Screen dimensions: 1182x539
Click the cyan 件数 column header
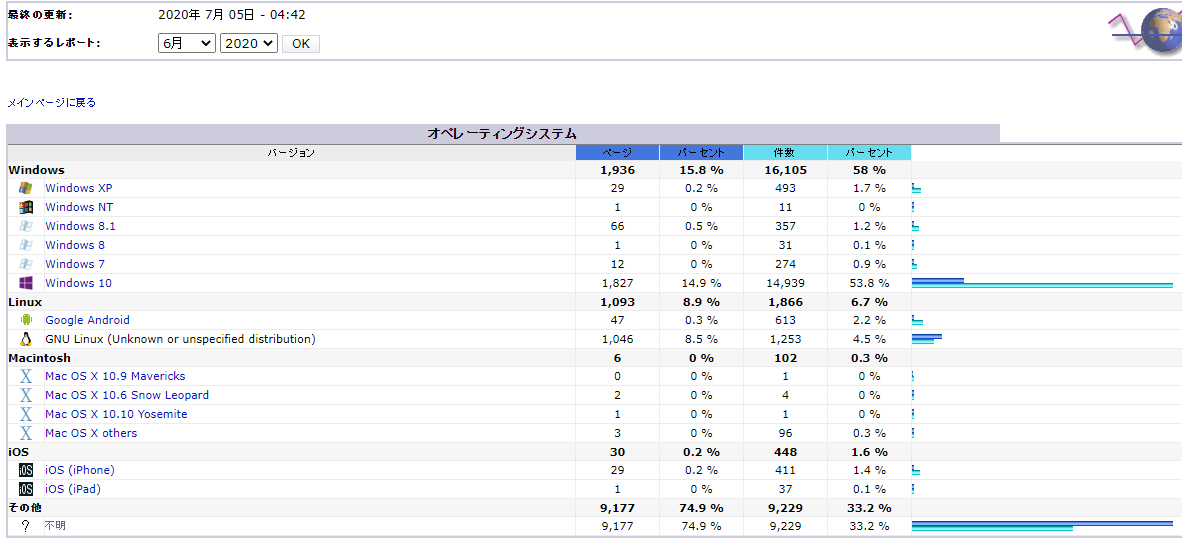(785, 152)
